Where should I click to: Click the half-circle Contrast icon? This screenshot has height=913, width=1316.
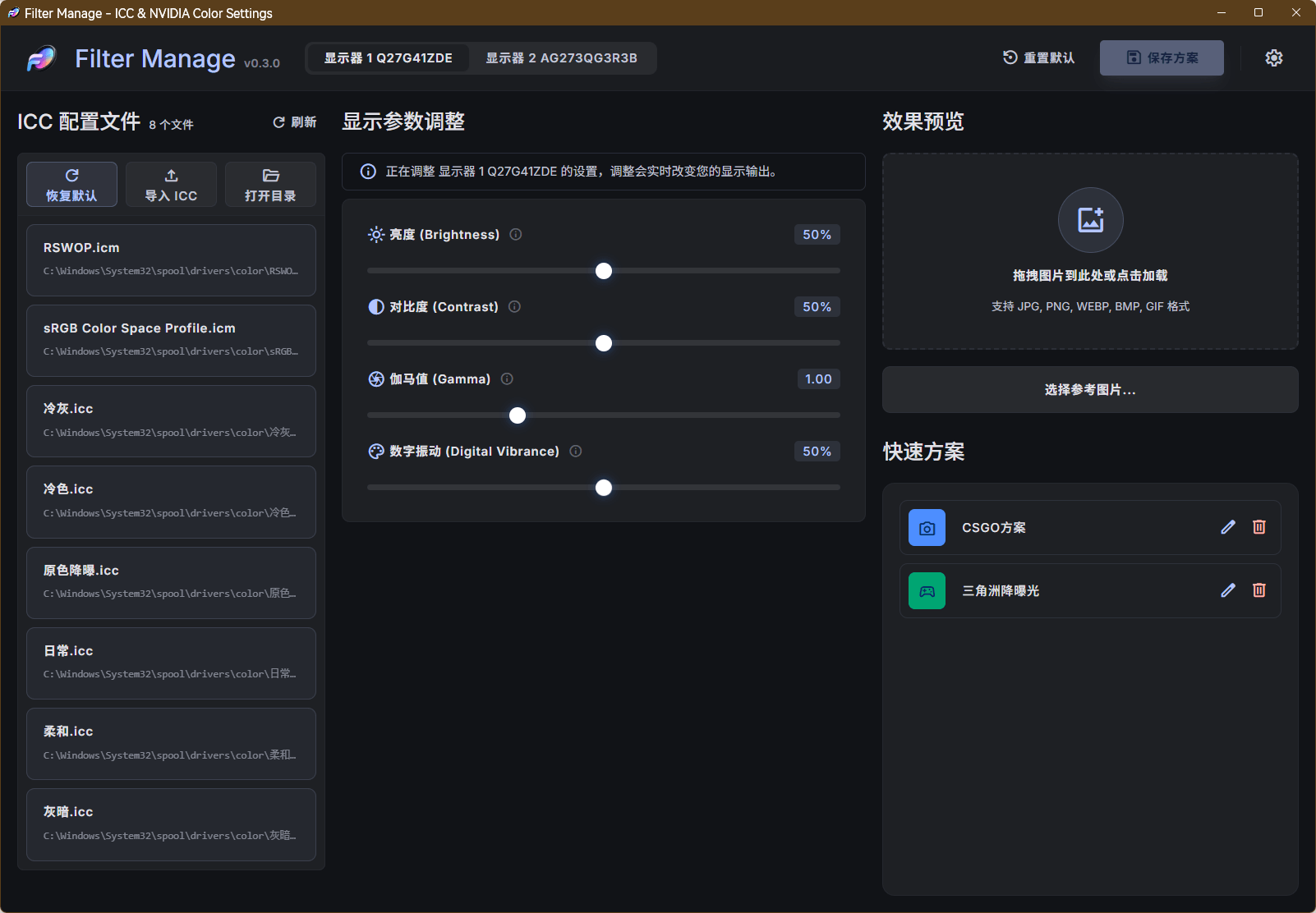coord(376,306)
